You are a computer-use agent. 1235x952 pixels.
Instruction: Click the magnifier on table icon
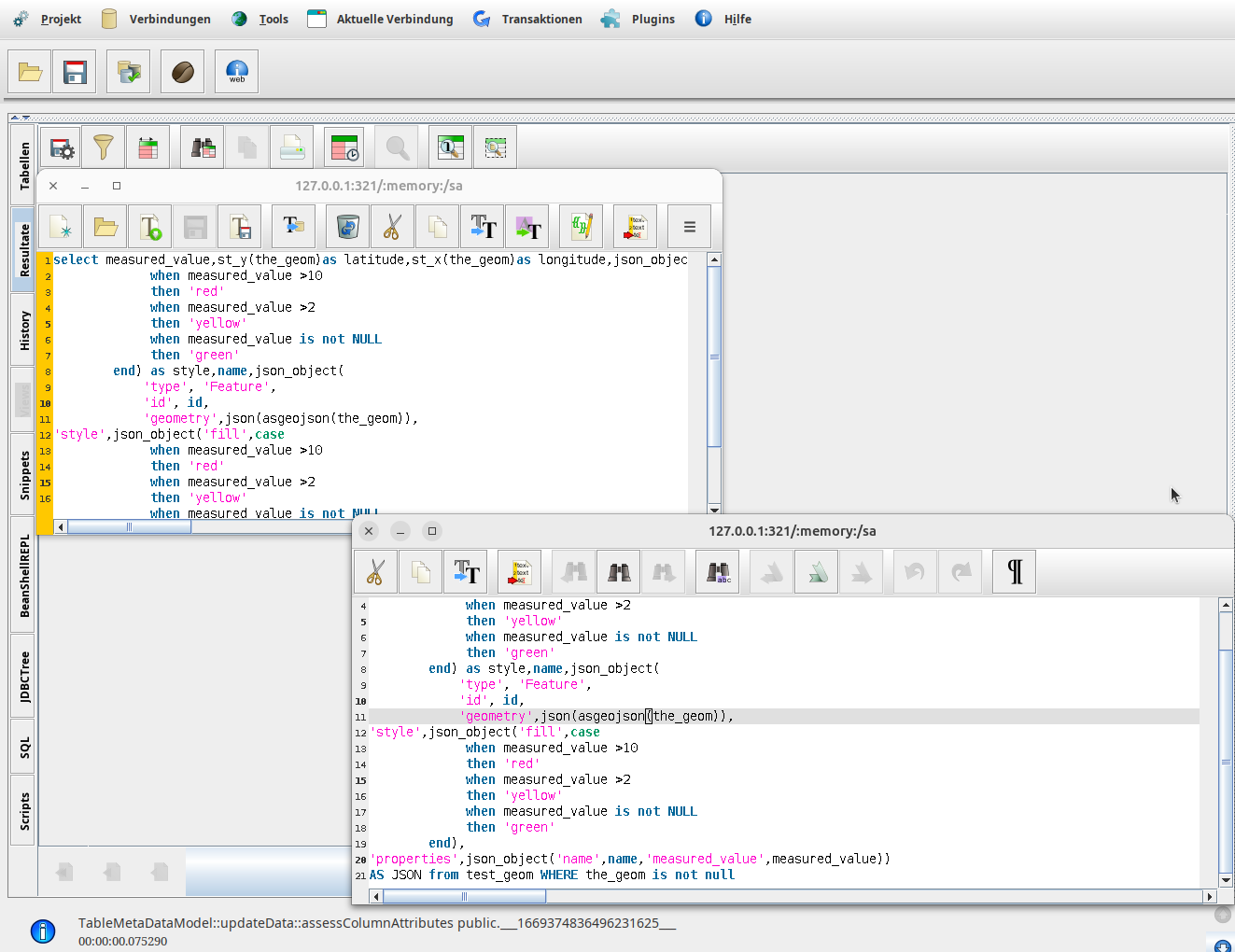[x=450, y=147]
